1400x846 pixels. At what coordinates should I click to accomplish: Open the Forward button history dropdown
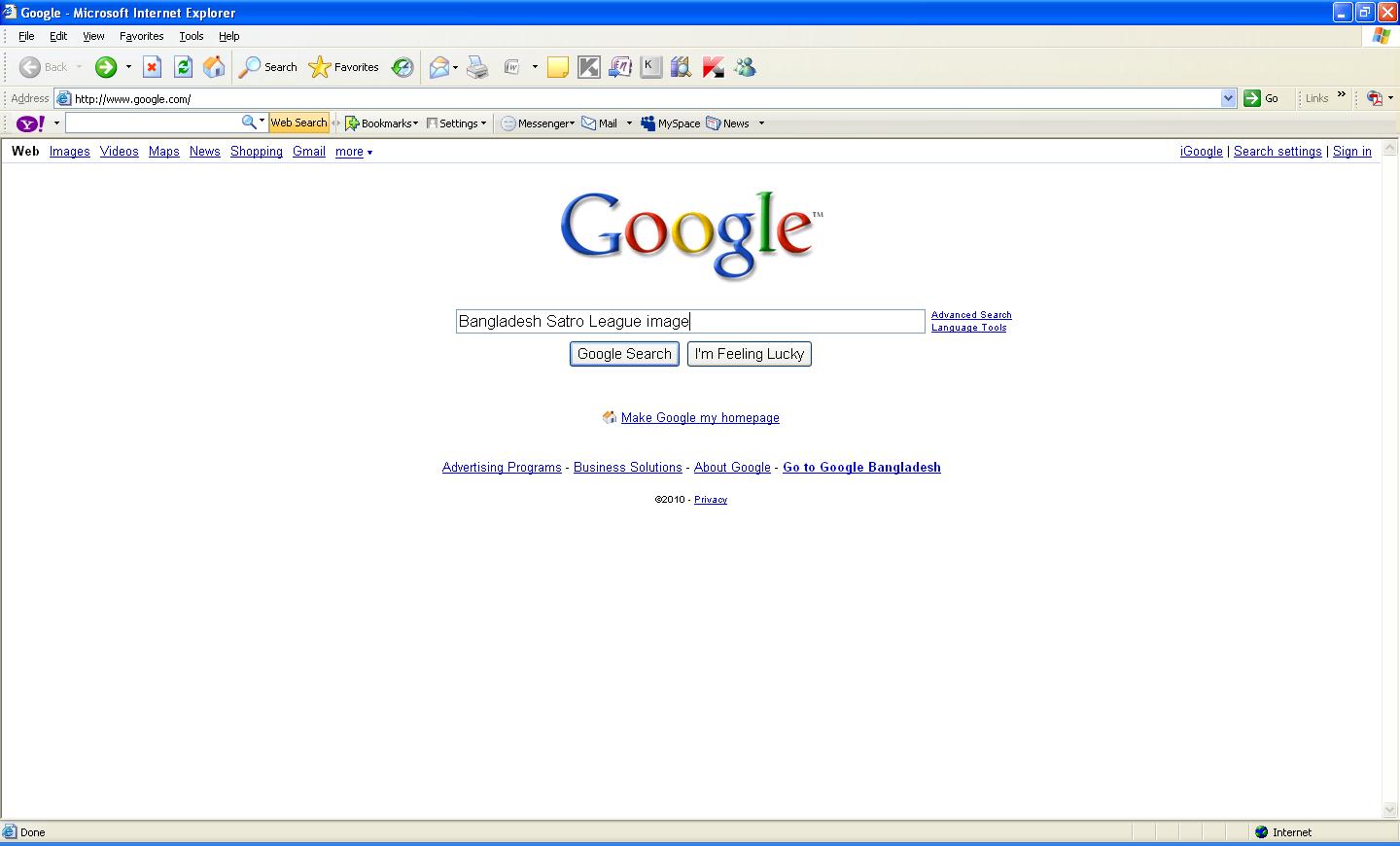127,67
